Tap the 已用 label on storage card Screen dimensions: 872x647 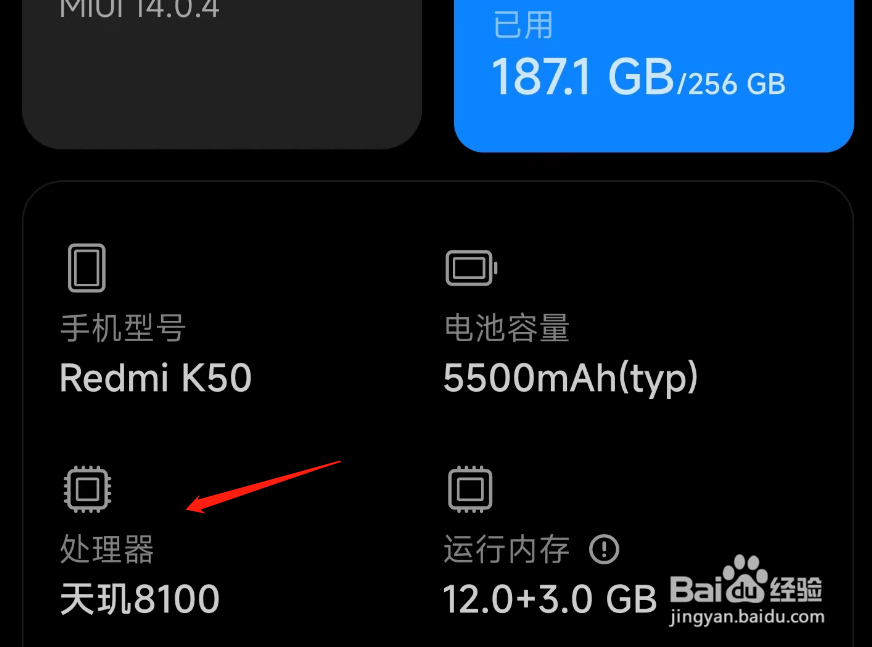point(523,25)
